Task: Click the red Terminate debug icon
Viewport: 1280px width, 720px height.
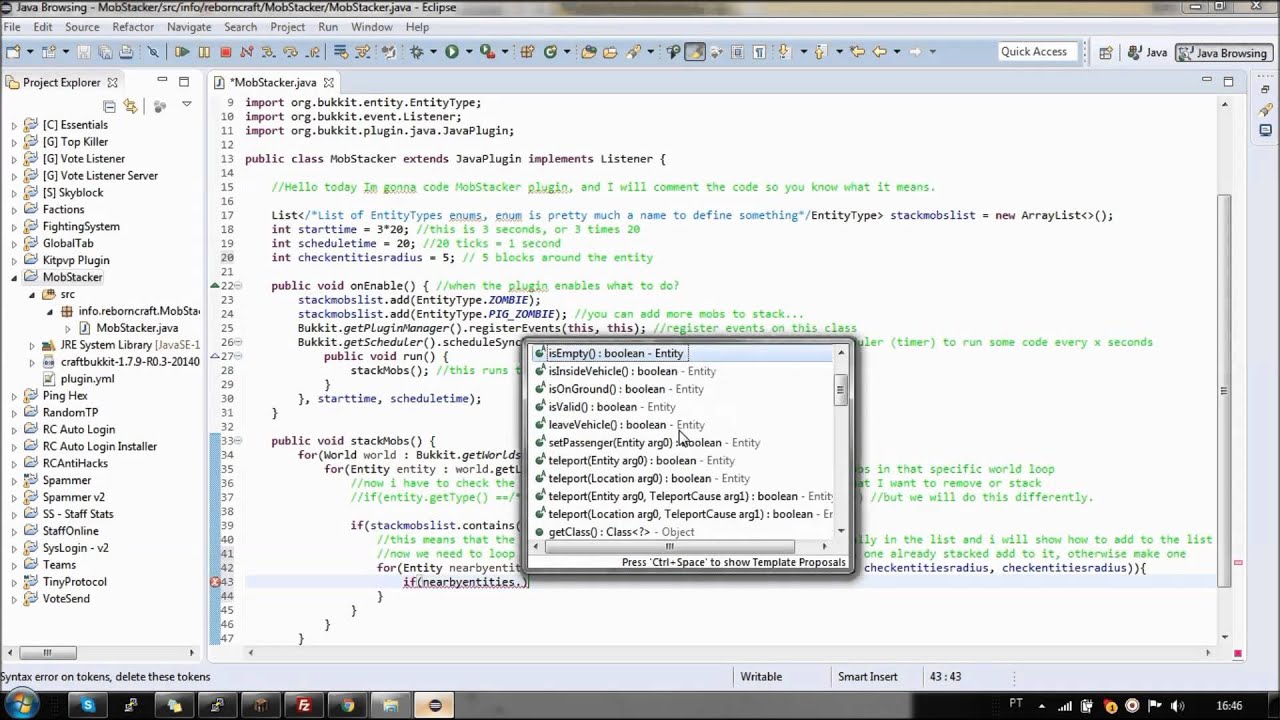Action: pyautogui.click(x=226, y=52)
